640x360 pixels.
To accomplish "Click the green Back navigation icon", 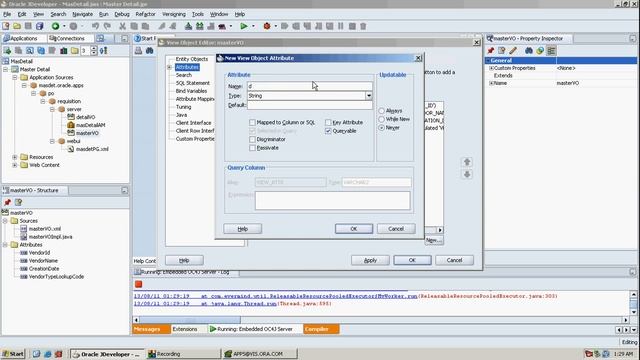I will 55,26.
